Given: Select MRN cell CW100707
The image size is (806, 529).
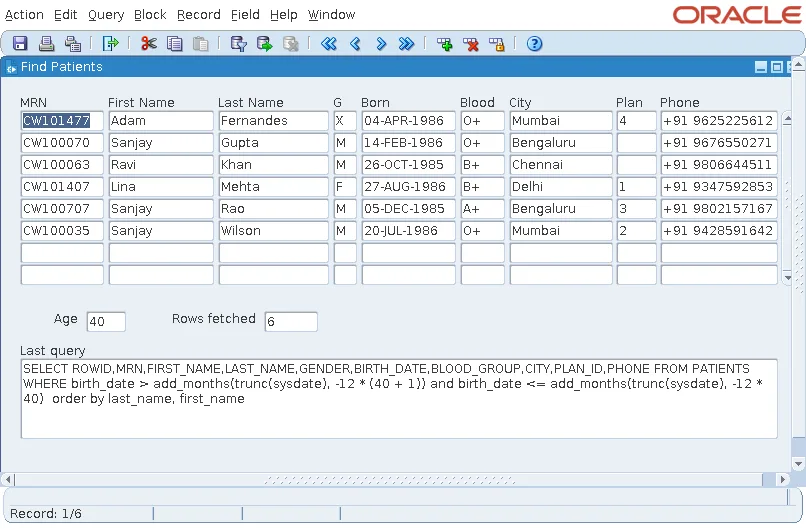Looking at the screenshot, I should click(x=62, y=209).
